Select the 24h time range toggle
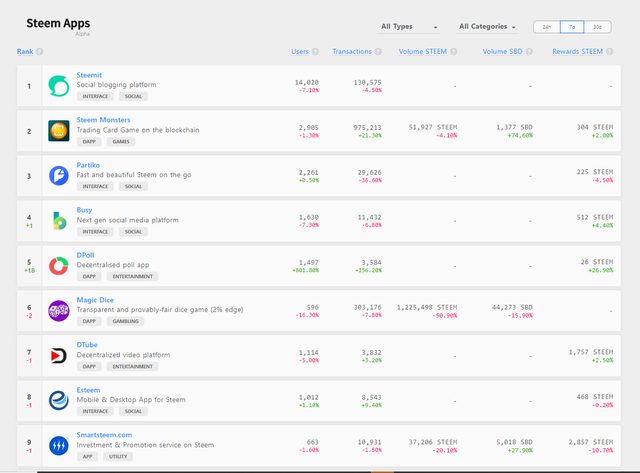 pyautogui.click(x=547, y=27)
